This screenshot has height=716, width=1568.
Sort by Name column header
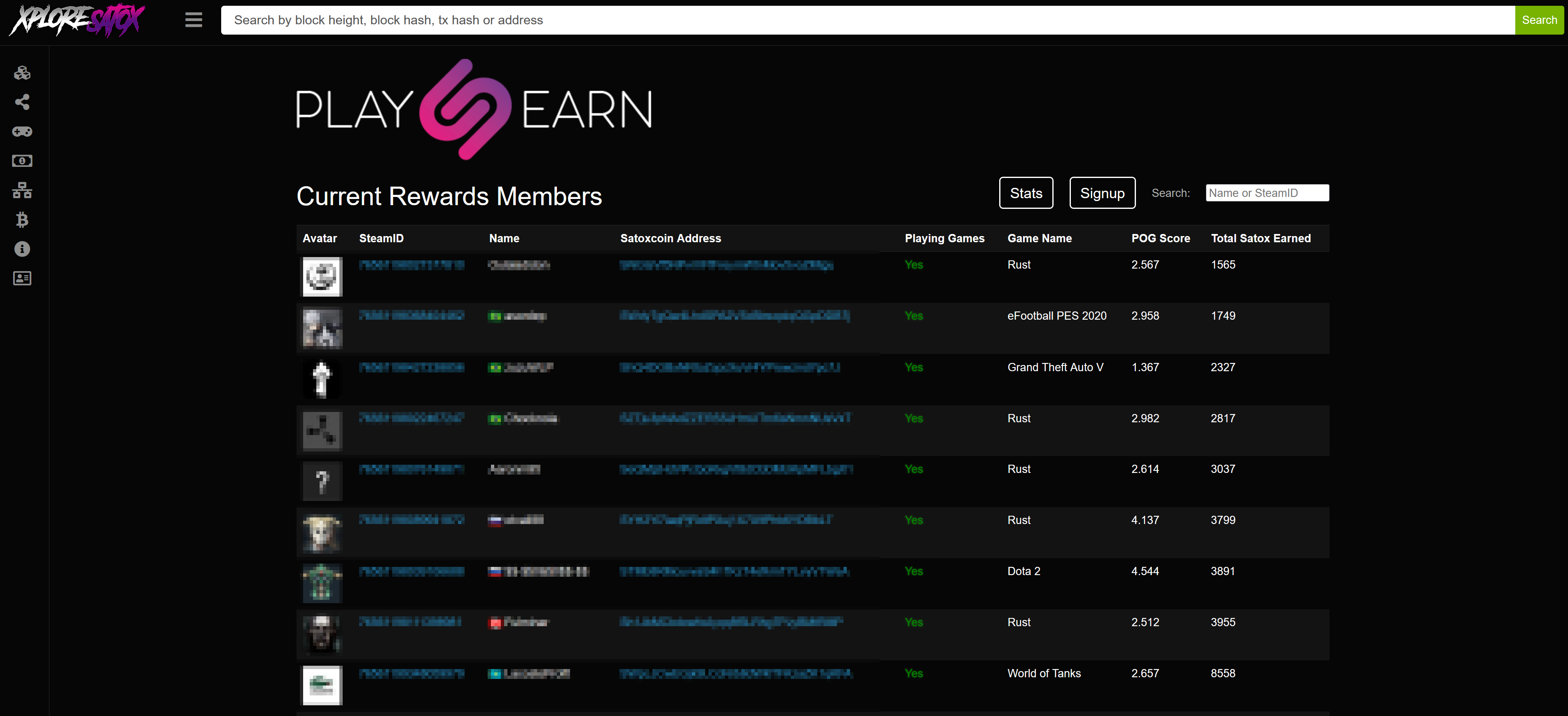pos(504,239)
